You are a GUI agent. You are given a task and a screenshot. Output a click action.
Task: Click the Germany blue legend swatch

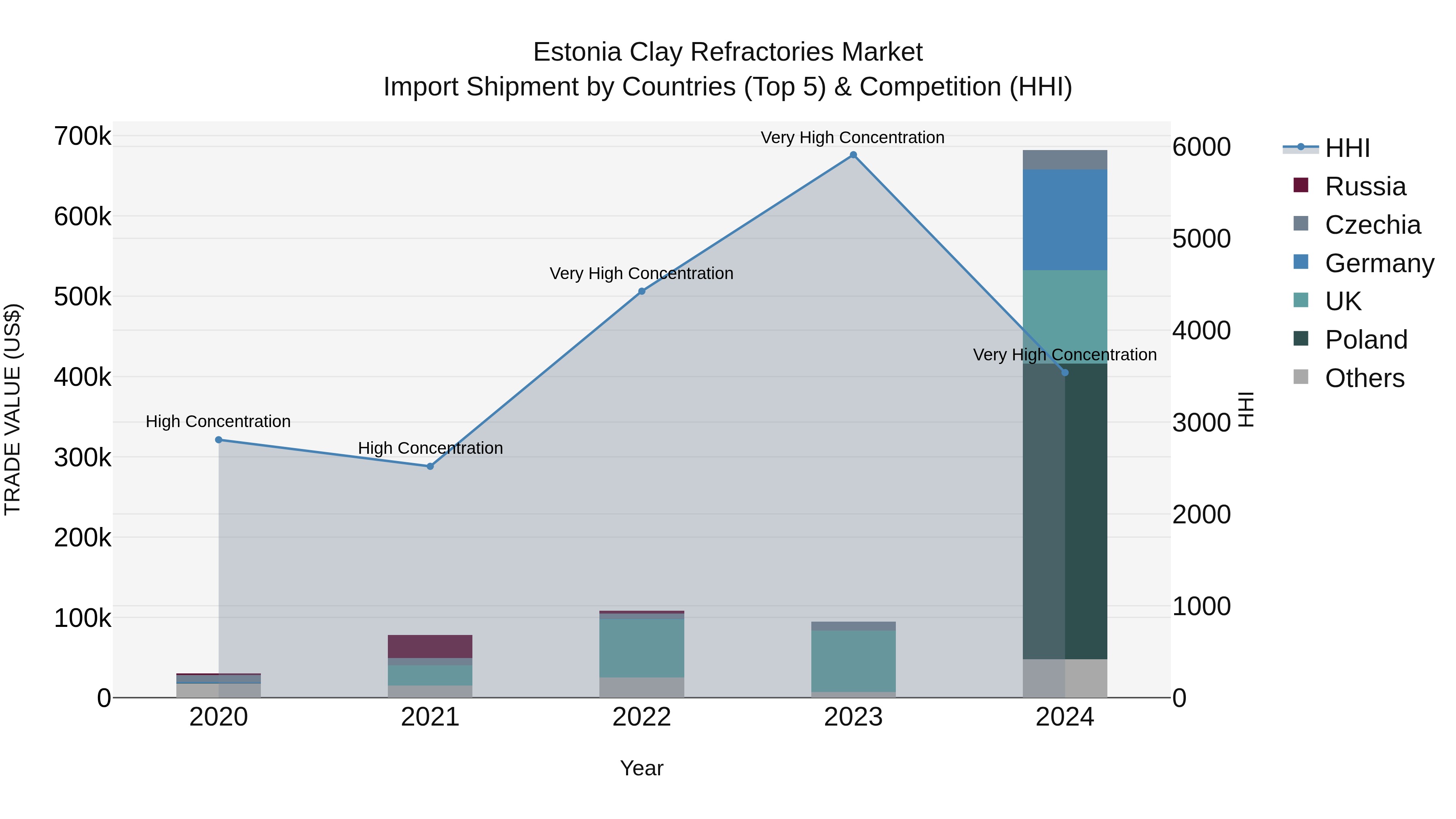pyautogui.click(x=1301, y=262)
